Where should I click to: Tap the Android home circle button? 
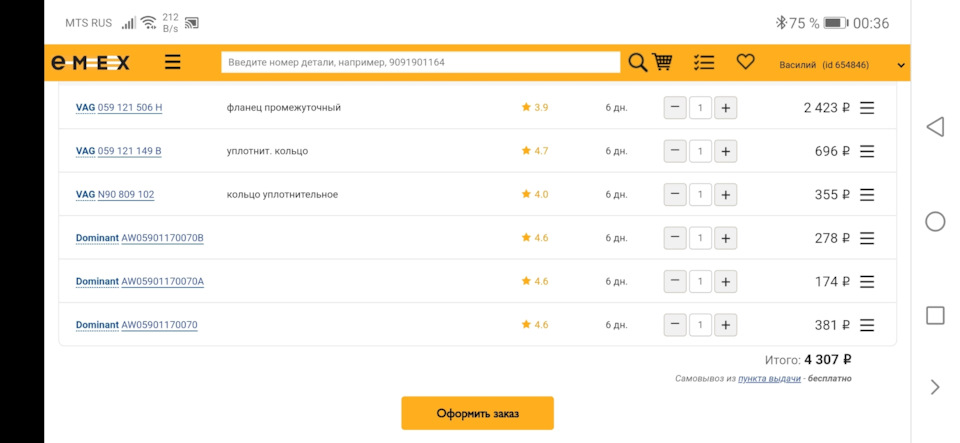(935, 221)
